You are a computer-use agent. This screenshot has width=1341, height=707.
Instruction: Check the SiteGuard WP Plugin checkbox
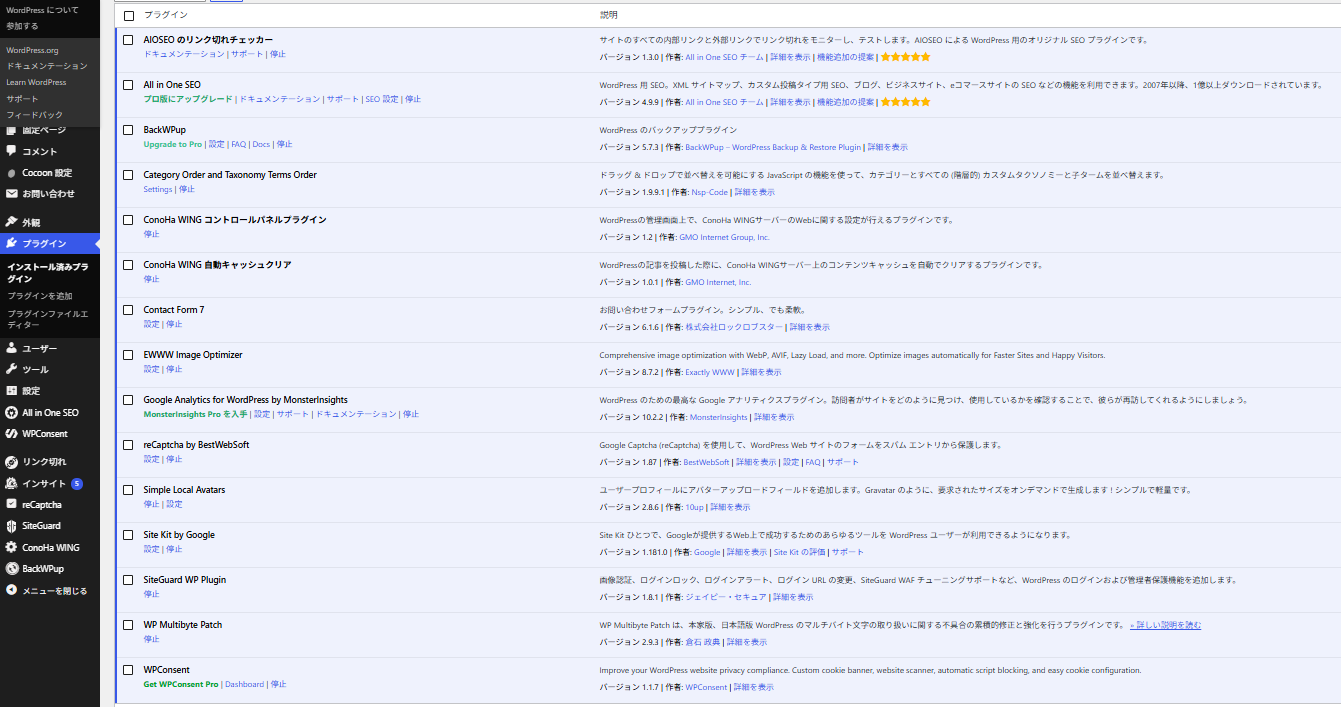coord(128,580)
